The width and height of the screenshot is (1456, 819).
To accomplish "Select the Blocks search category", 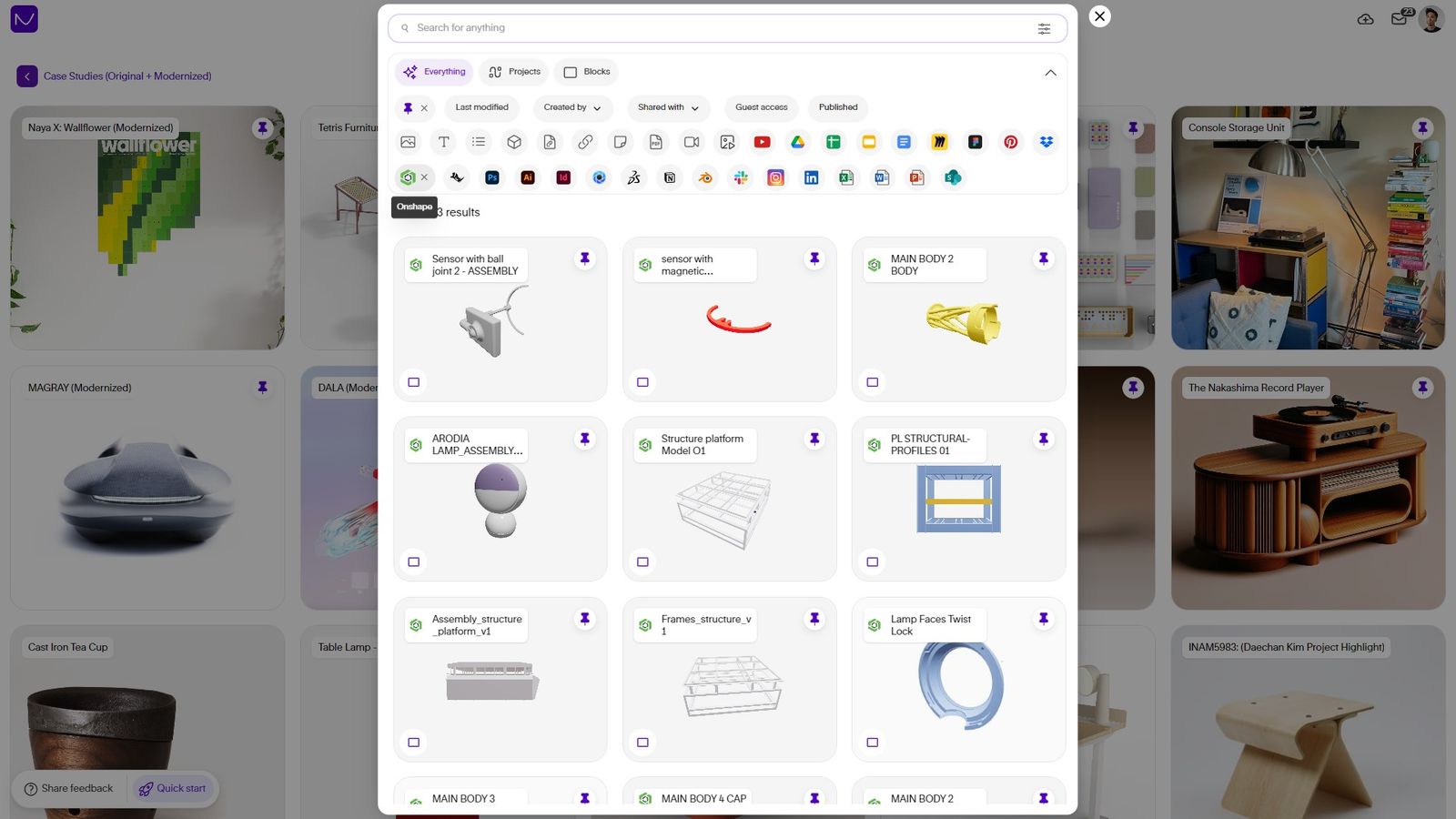I will pyautogui.click(x=585, y=71).
